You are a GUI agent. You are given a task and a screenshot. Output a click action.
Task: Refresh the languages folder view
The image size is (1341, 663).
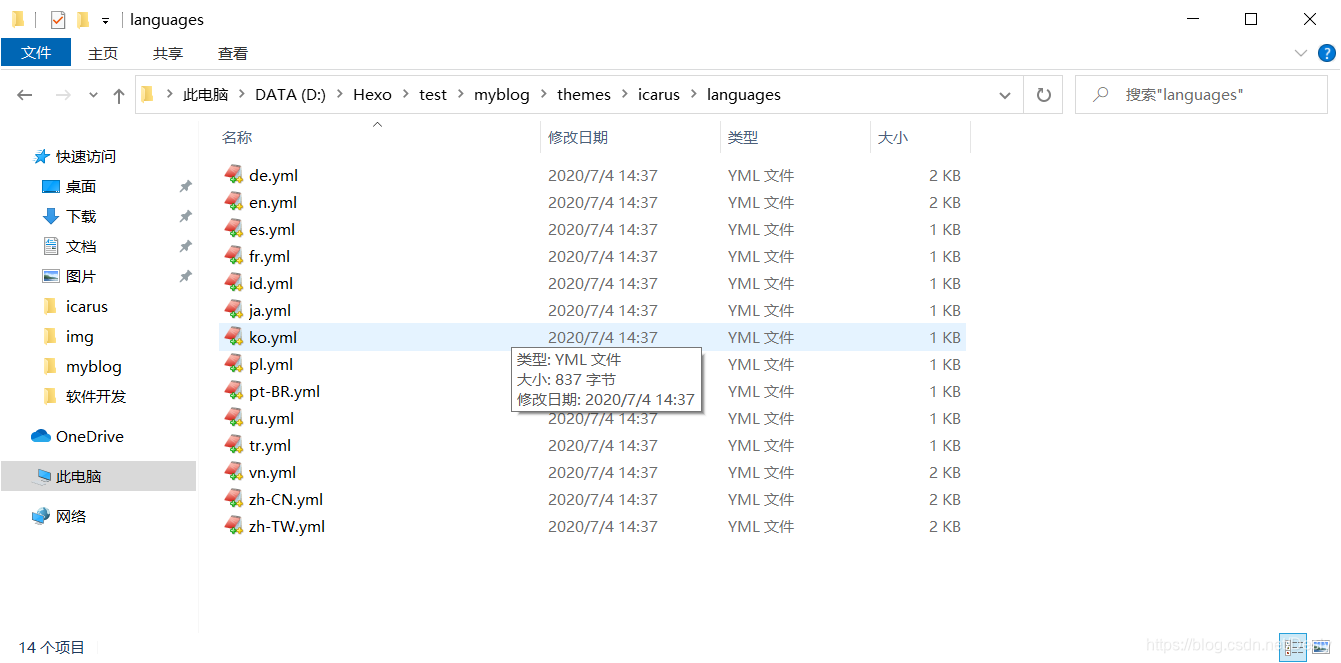click(x=1044, y=95)
